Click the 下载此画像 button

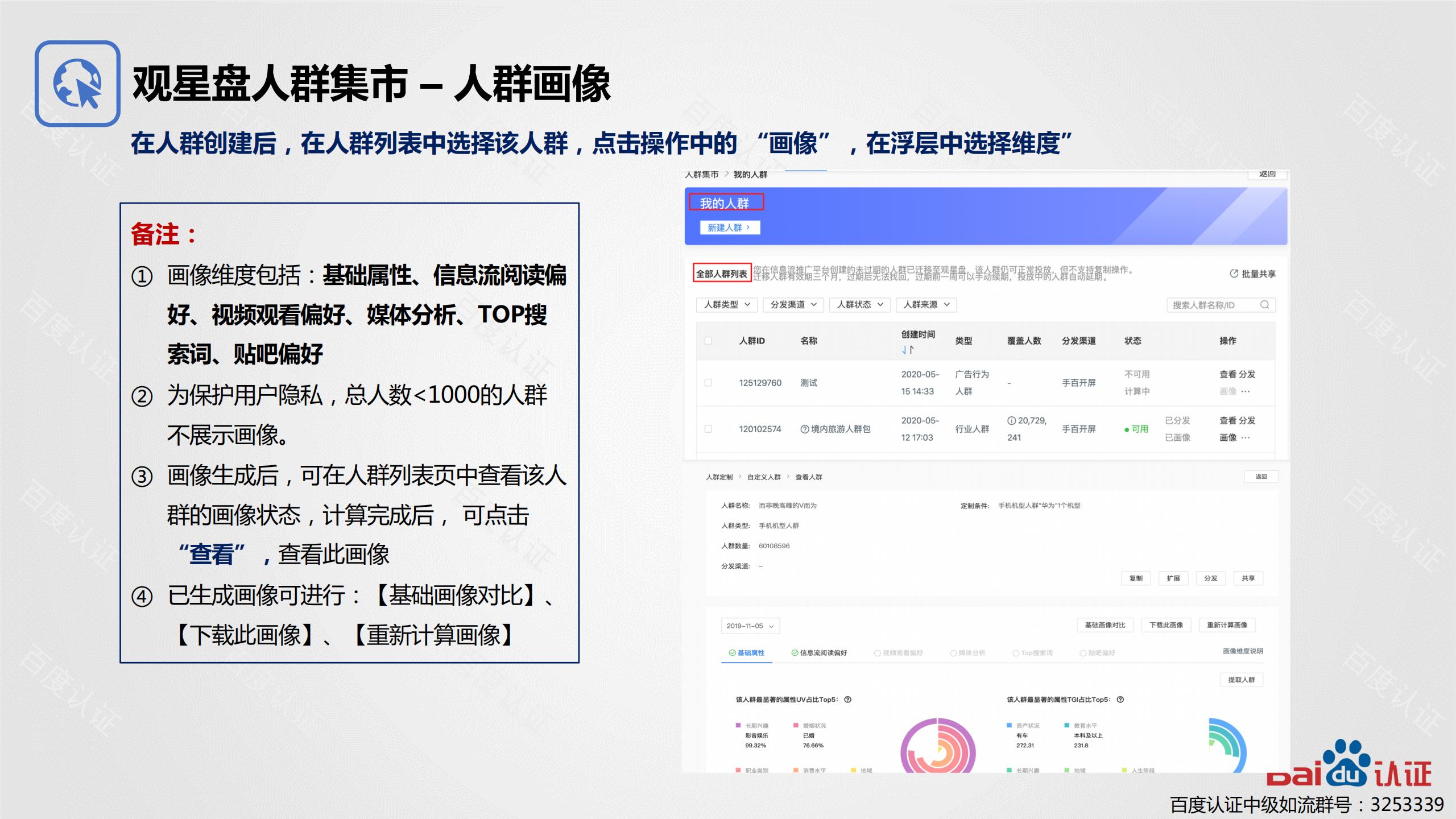point(1167,625)
